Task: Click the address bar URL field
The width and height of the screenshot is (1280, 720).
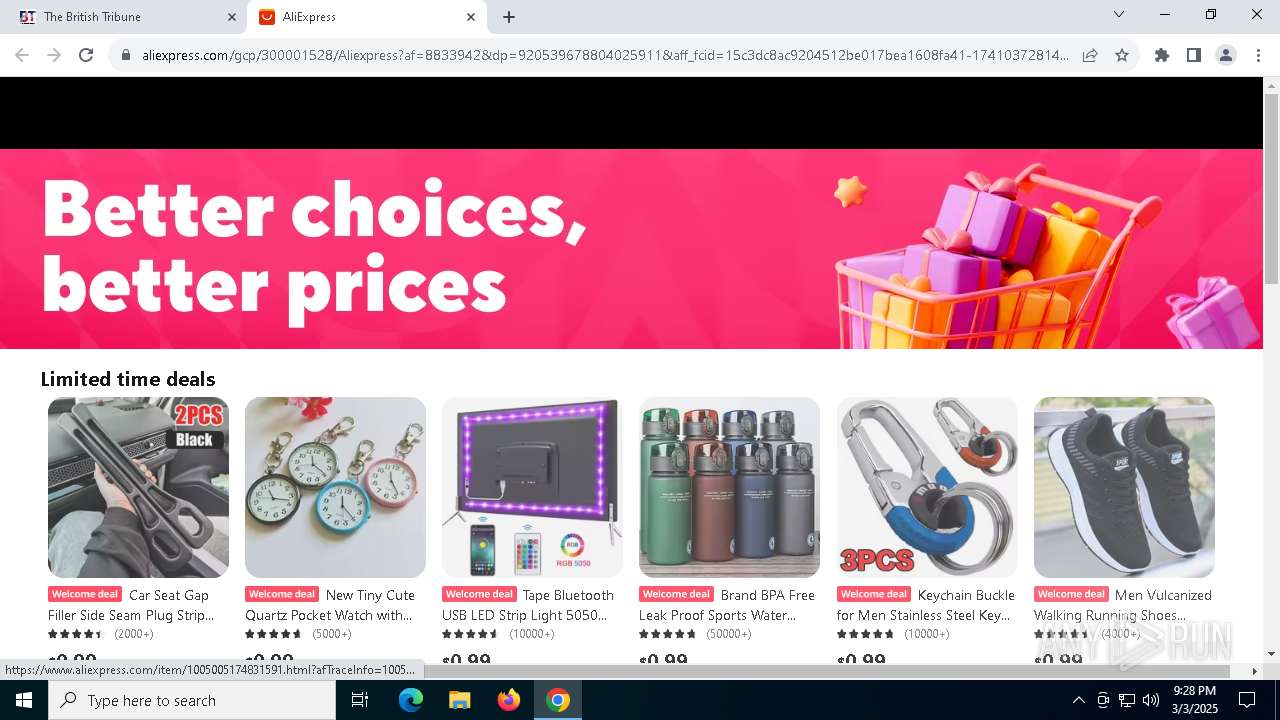Action: 604,55
